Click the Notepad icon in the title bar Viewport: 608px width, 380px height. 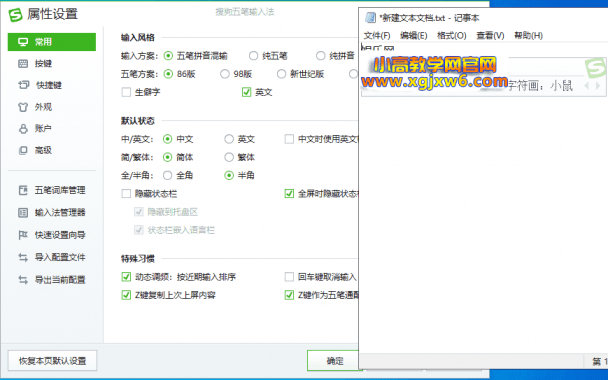(370, 17)
